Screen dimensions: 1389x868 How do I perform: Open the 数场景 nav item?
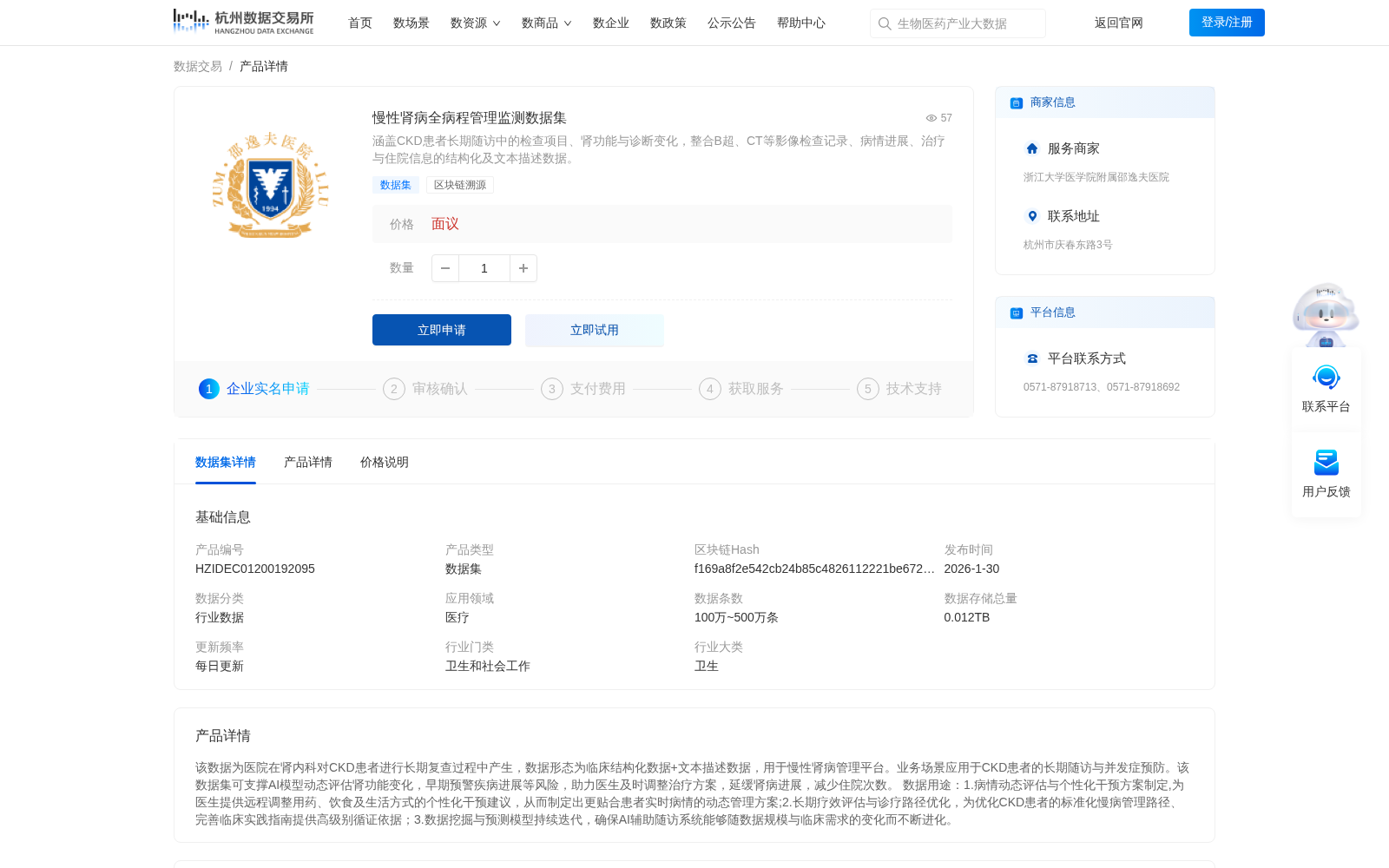(411, 23)
